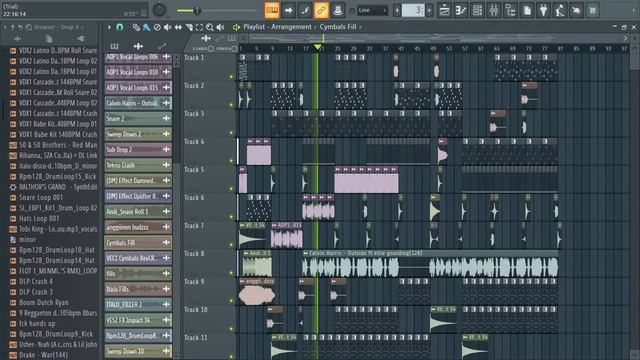
Task: Switch to the third browser plugin tab
Action: point(80,39)
